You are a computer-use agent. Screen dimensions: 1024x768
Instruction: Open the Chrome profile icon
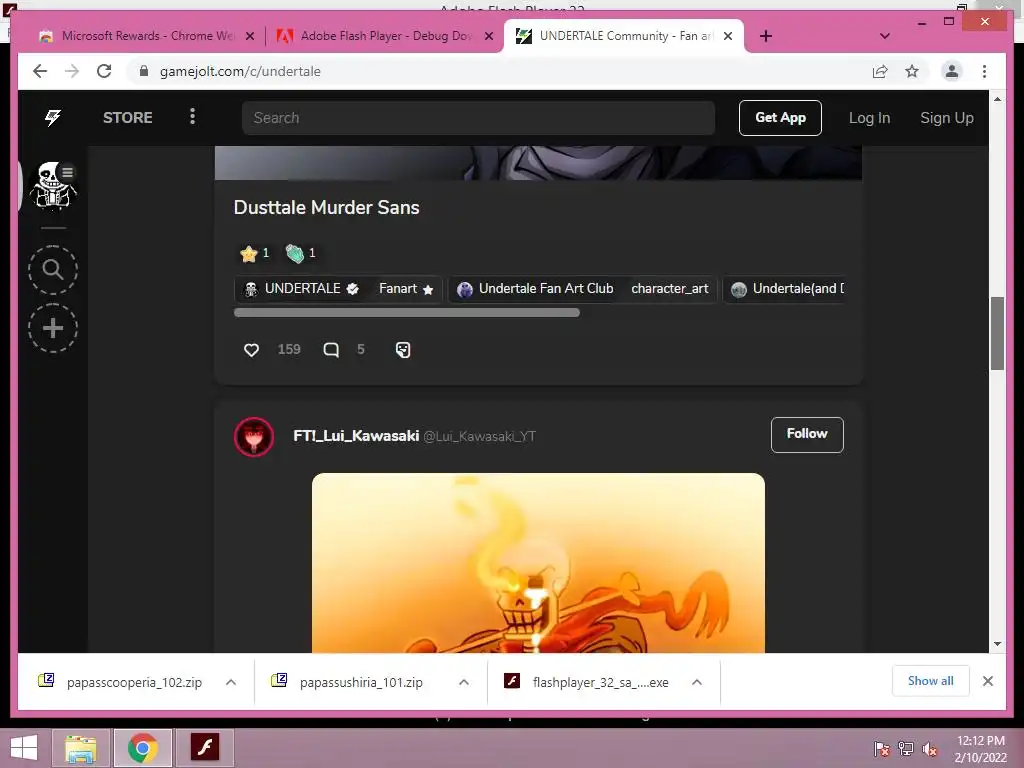(x=952, y=71)
